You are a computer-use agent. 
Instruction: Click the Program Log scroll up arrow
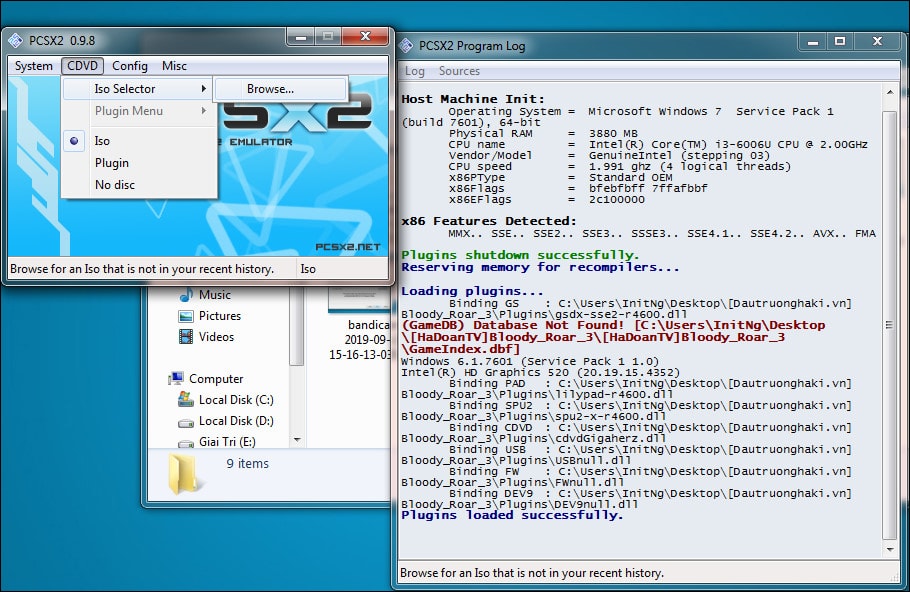point(890,92)
